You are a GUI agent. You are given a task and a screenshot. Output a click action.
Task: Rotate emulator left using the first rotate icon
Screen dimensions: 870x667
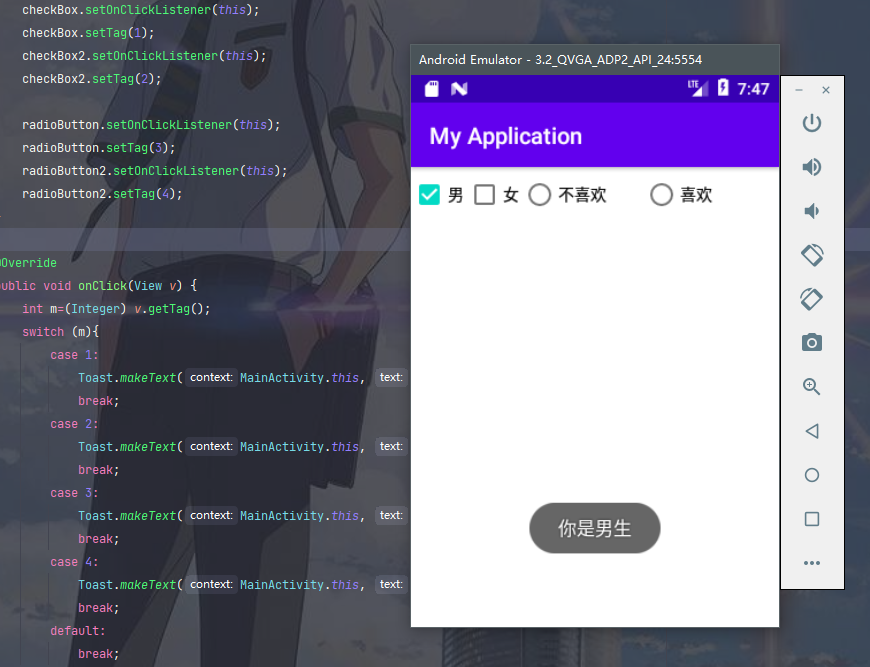(x=812, y=255)
